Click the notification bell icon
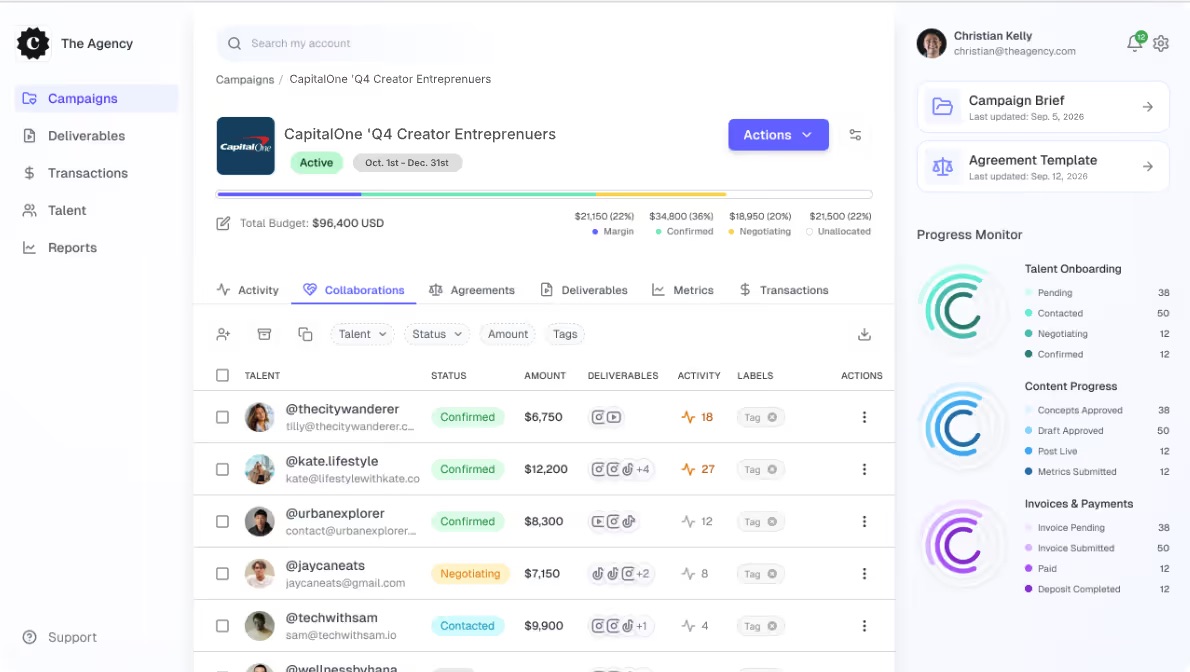 tap(1135, 43)
